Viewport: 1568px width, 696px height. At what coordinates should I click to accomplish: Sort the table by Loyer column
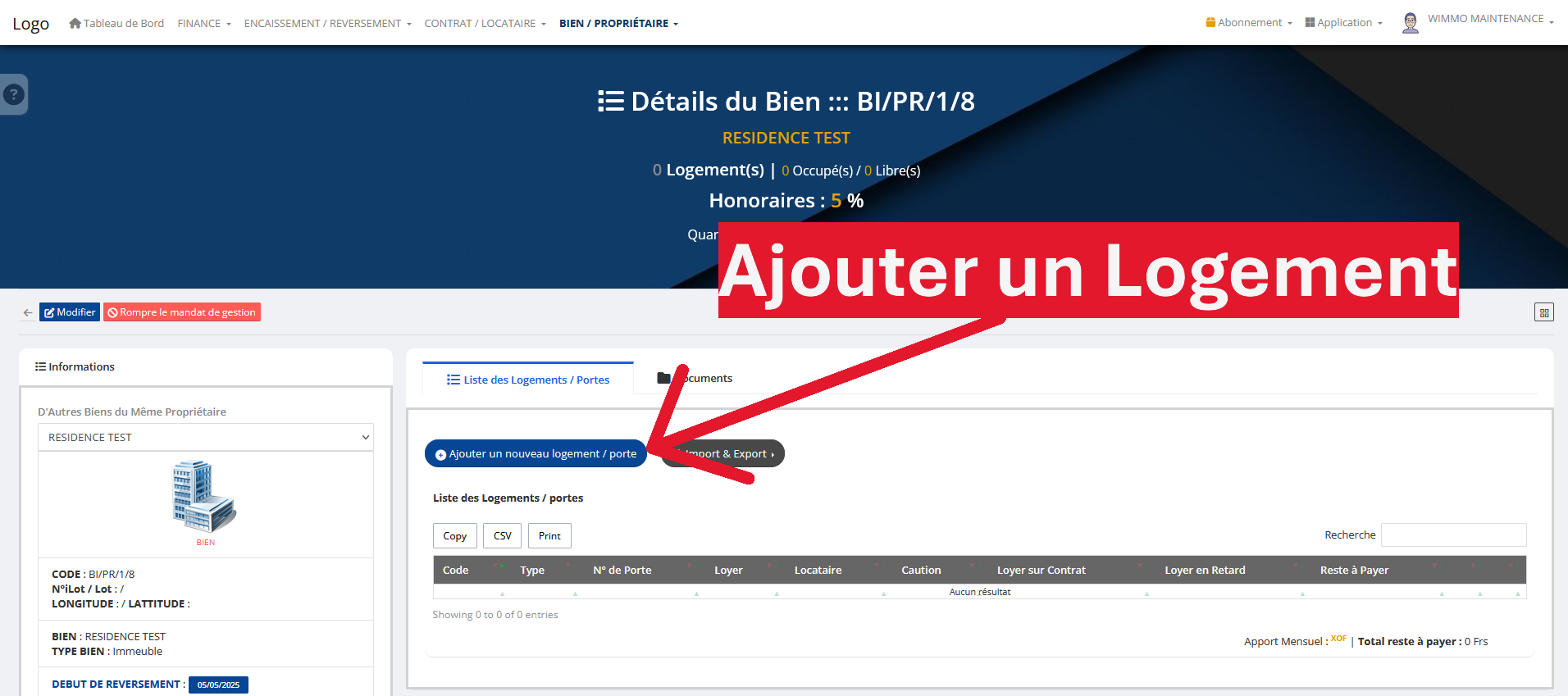[x=728, y=570]
